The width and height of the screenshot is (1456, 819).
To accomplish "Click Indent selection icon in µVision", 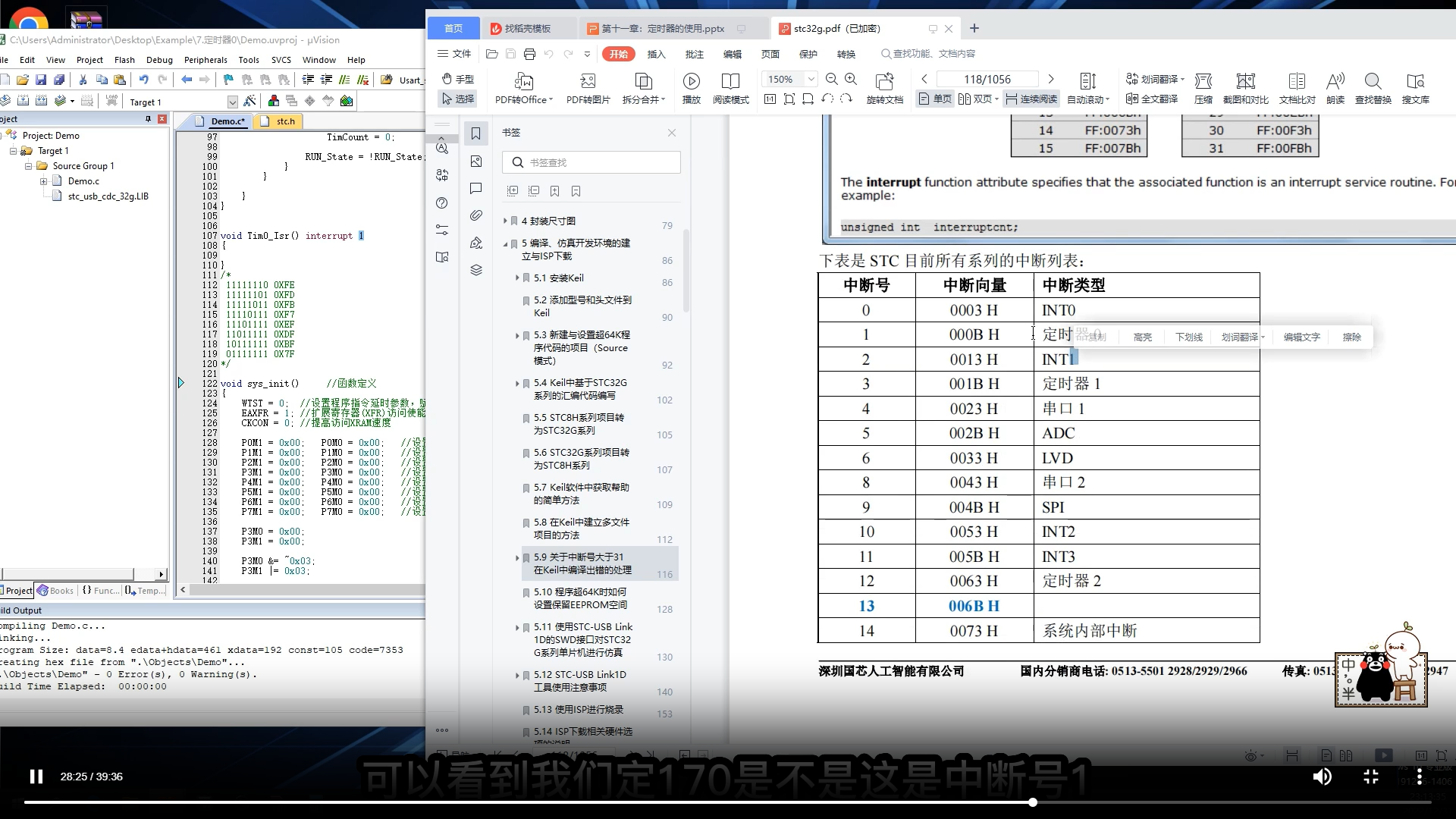I will tap(308, 80).
